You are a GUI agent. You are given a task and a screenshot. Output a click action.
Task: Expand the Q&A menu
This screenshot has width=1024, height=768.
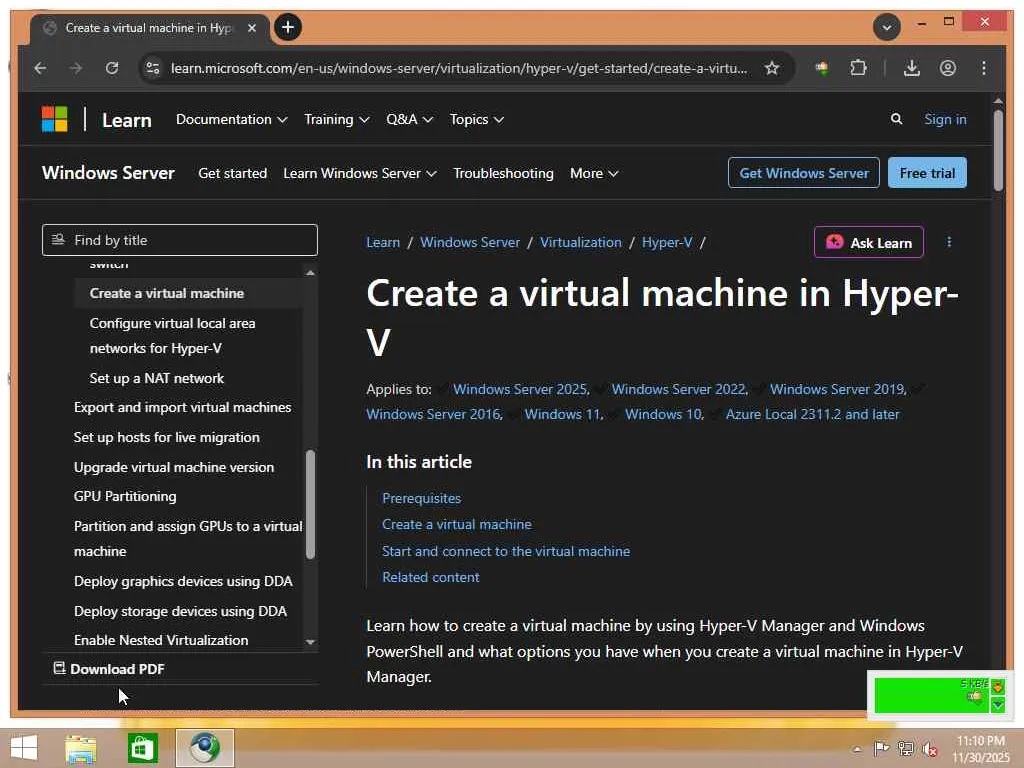coord(409,120)
